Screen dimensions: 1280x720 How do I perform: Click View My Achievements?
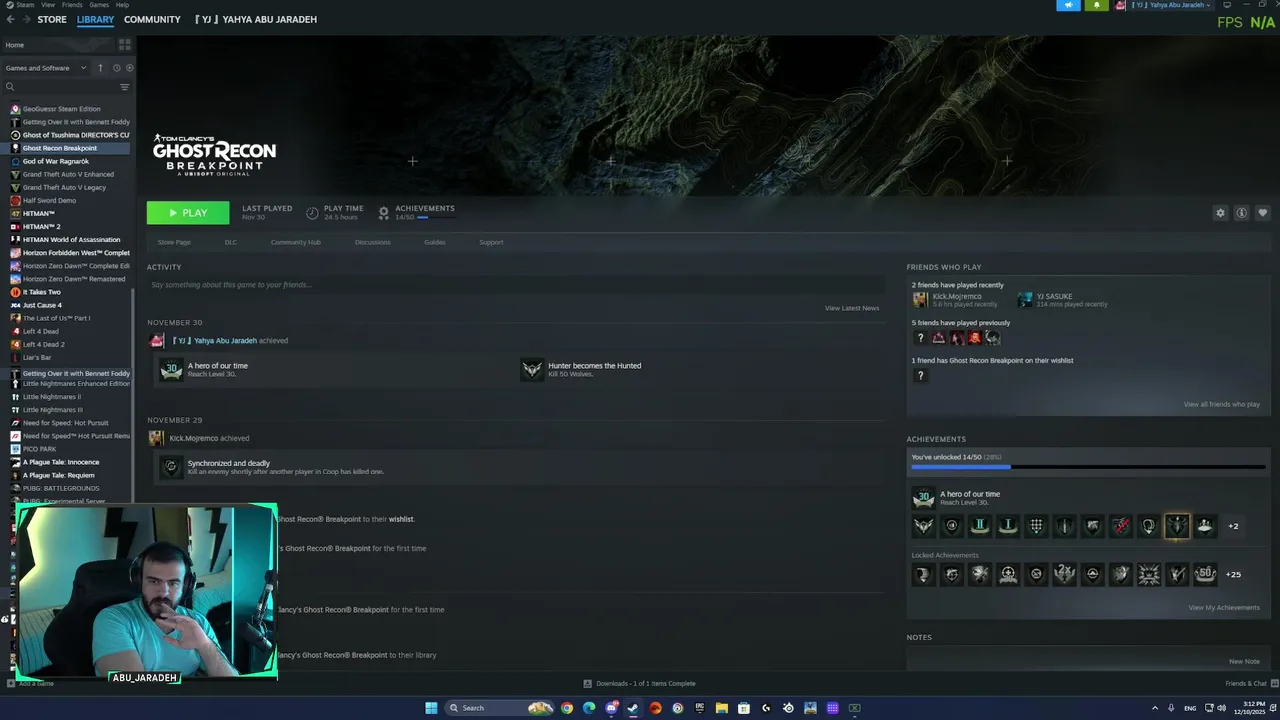pos(1223,607)
